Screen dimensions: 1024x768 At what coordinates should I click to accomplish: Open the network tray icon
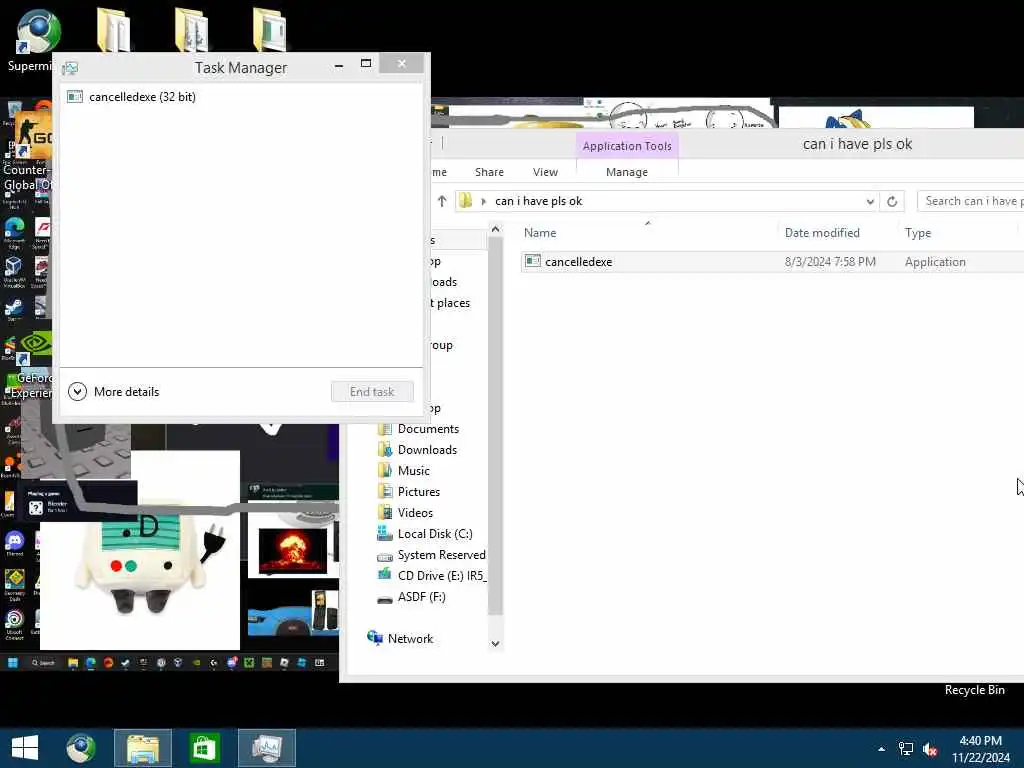coord(906,749)
